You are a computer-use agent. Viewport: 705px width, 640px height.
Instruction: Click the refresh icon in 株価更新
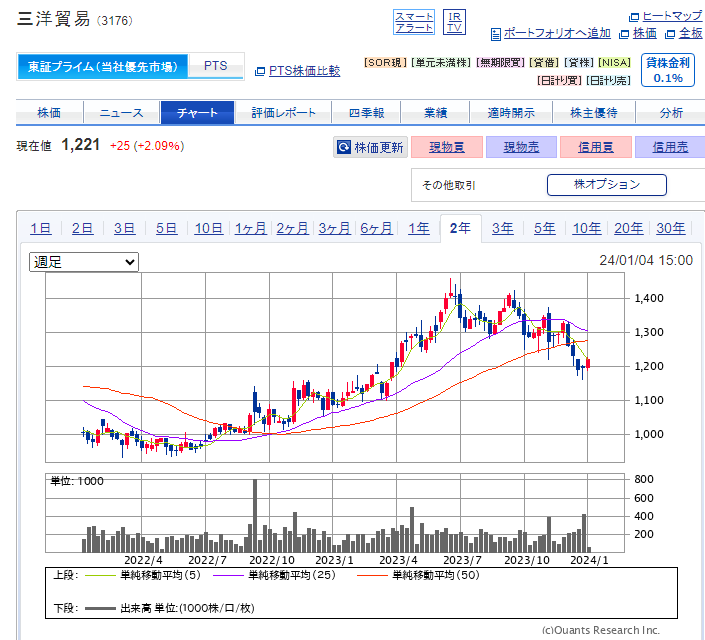[344, 147]
